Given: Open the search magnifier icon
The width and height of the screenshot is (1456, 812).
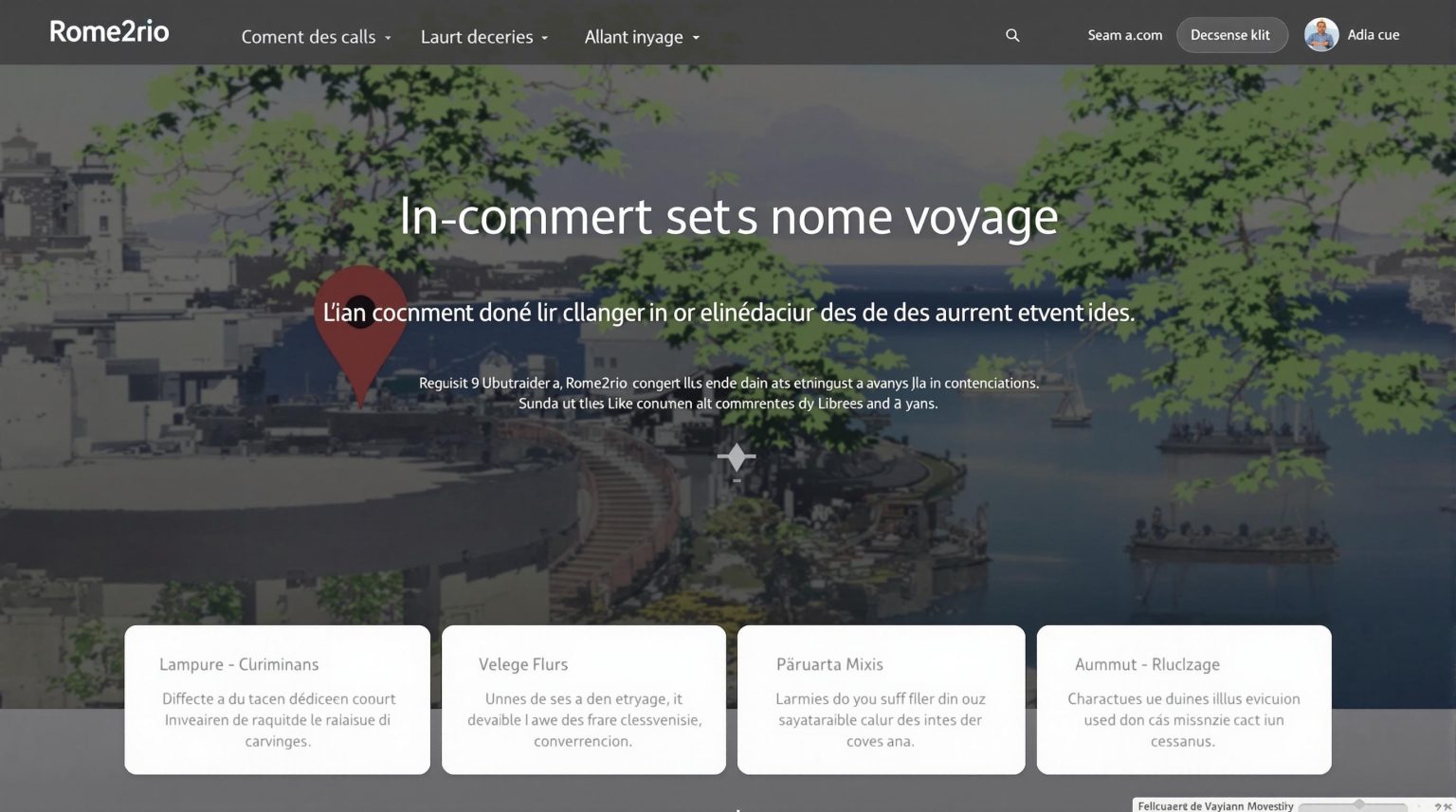Looking at the screenshot, I should tap(1012, 35).
